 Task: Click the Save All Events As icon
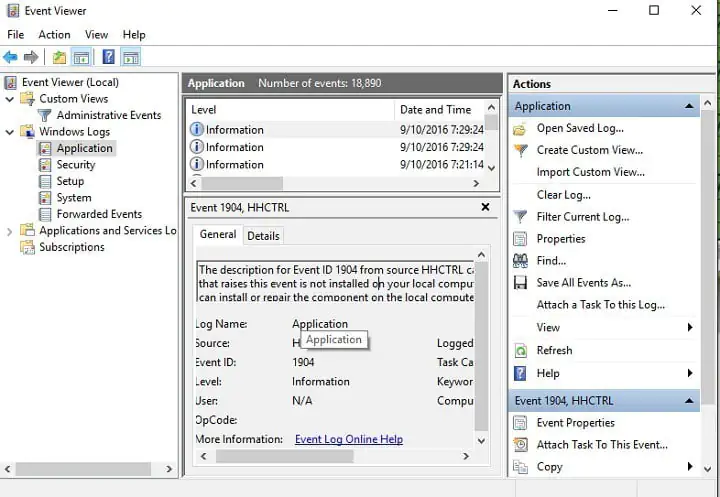[520, 283]
